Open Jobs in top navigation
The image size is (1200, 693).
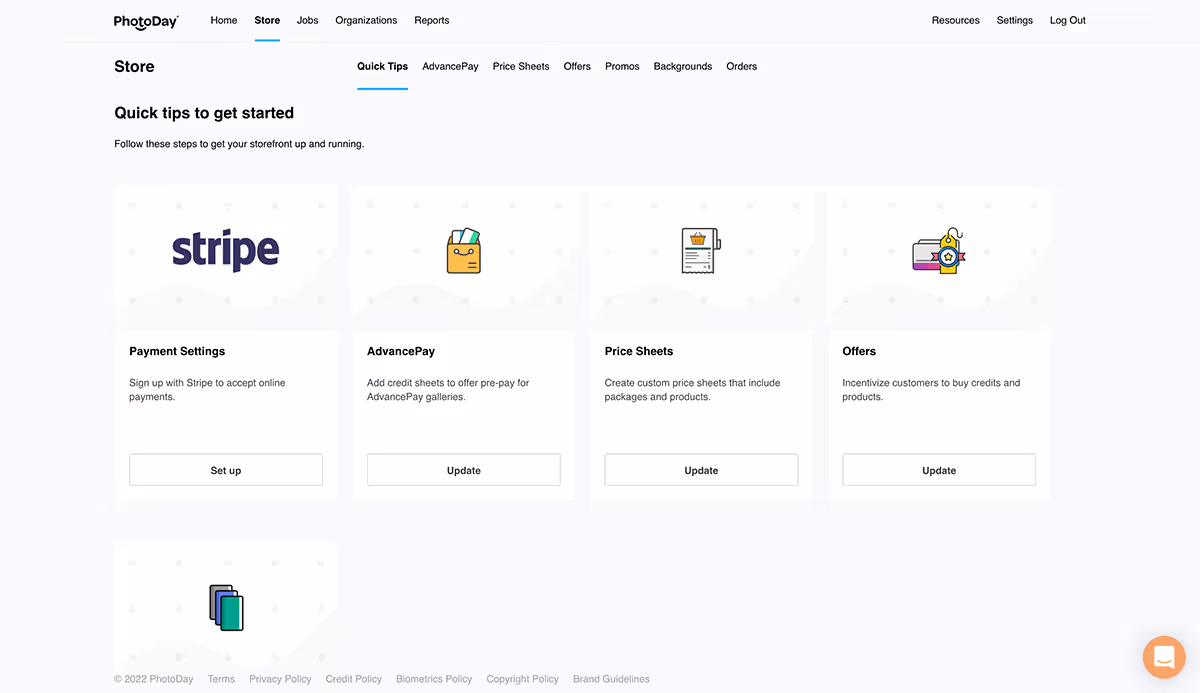[x=308, y=20]
